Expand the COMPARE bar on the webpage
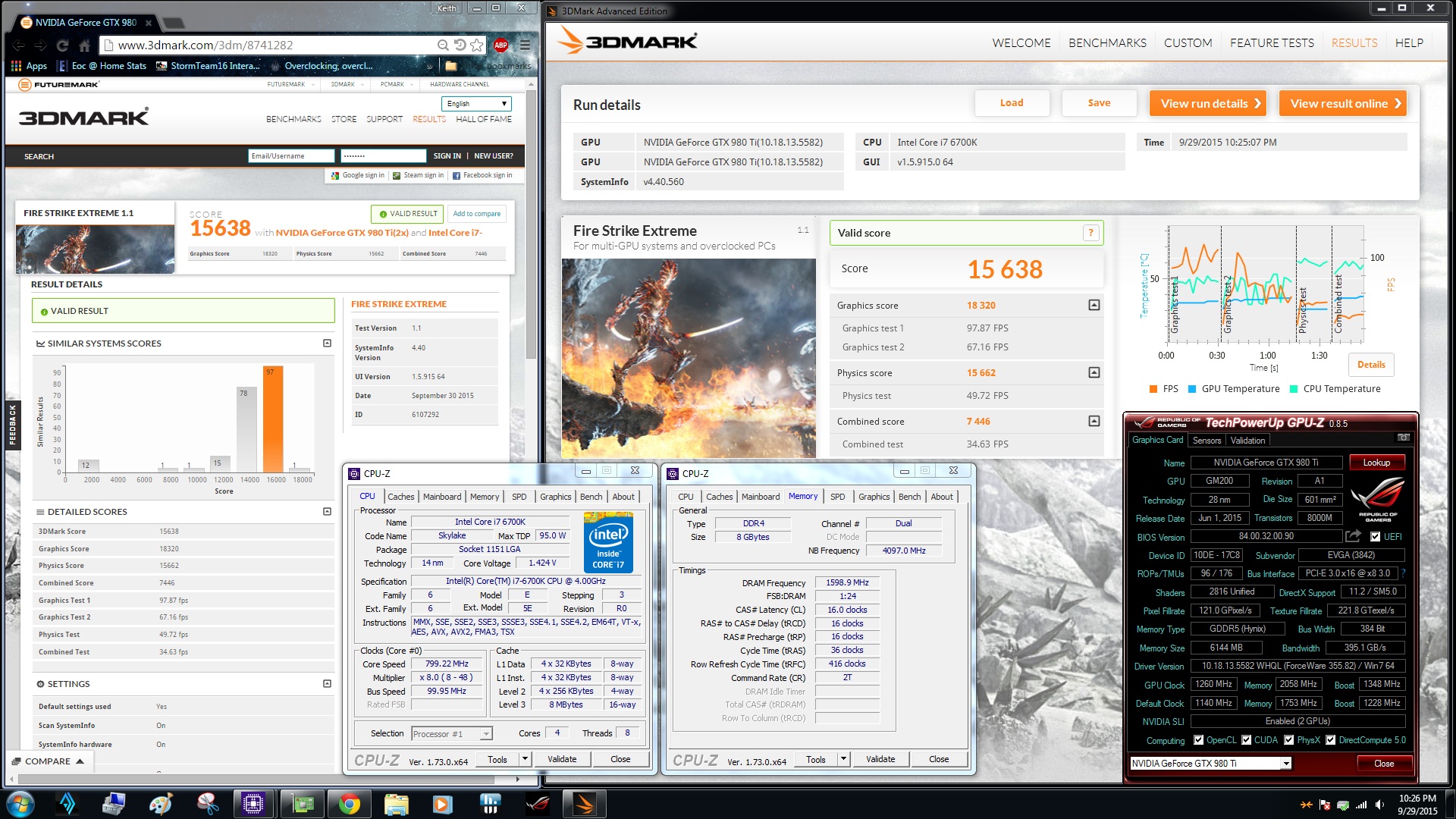Image resolution: width=1456 pixels, height=819 pixels. click(48, 761)
